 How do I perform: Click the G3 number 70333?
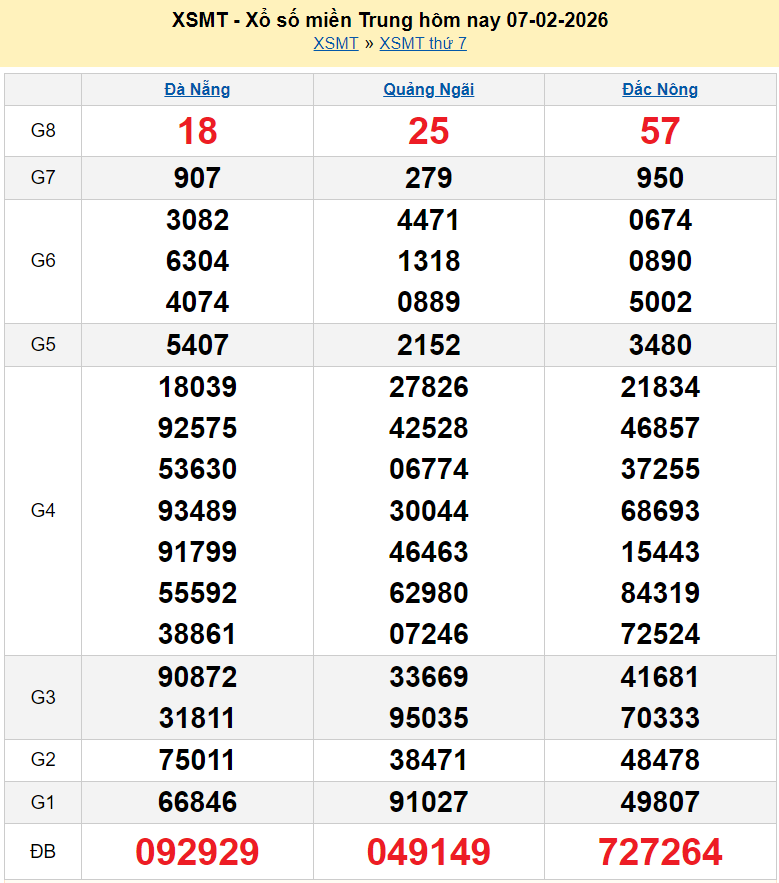click(x=660, y=718)
